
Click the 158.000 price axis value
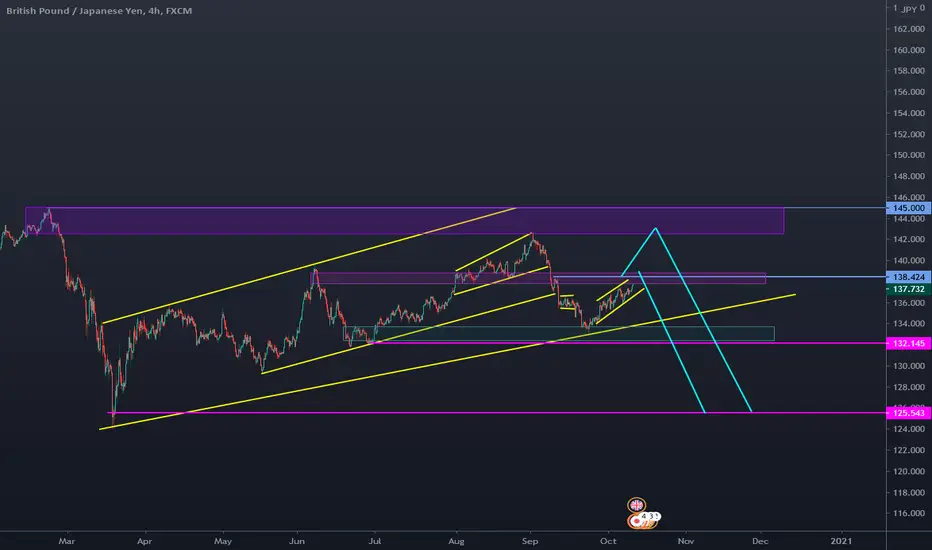pos(909,71)
